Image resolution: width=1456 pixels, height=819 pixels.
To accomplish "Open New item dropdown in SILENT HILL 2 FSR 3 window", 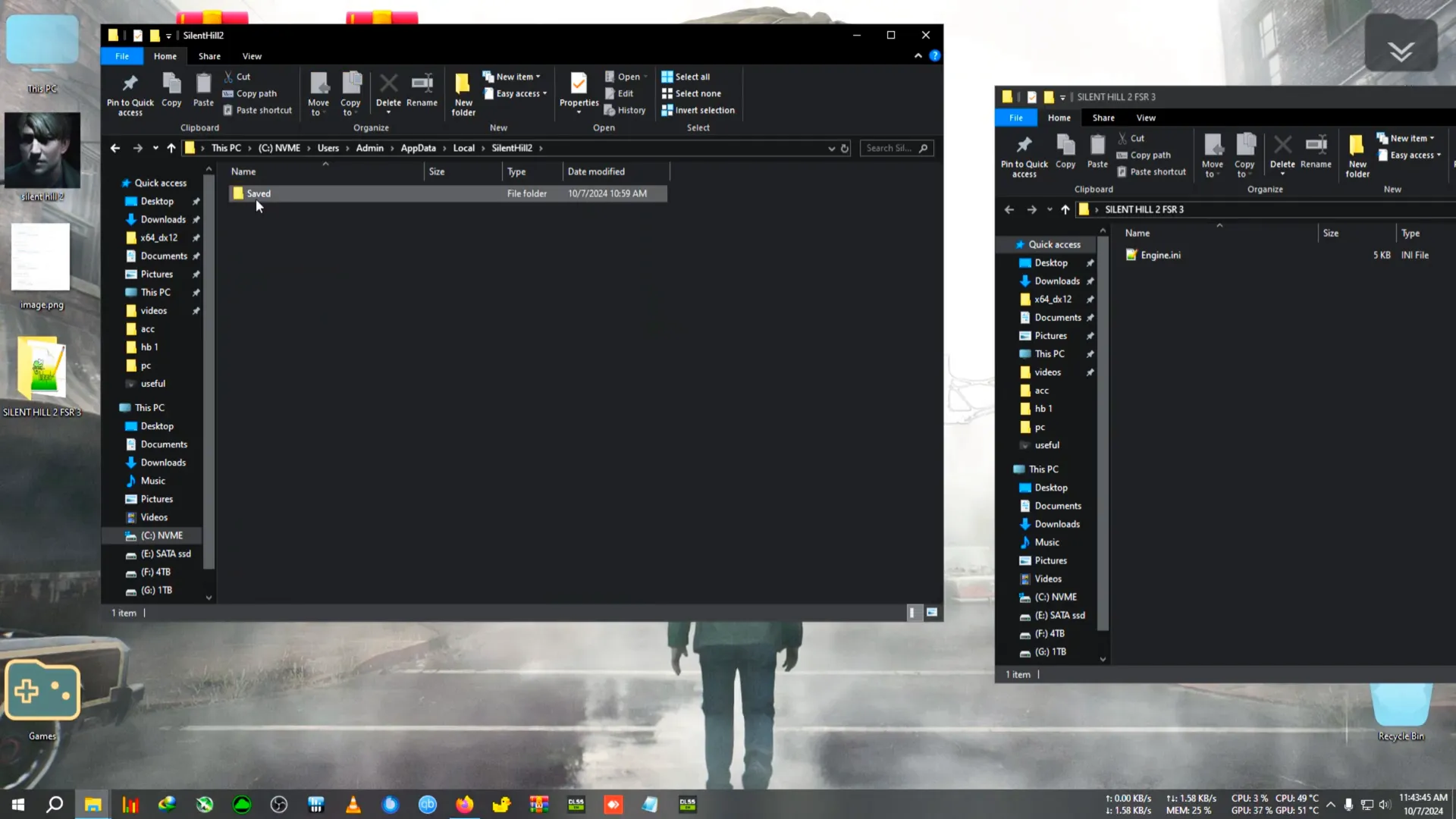I will tap(1406, 138).
